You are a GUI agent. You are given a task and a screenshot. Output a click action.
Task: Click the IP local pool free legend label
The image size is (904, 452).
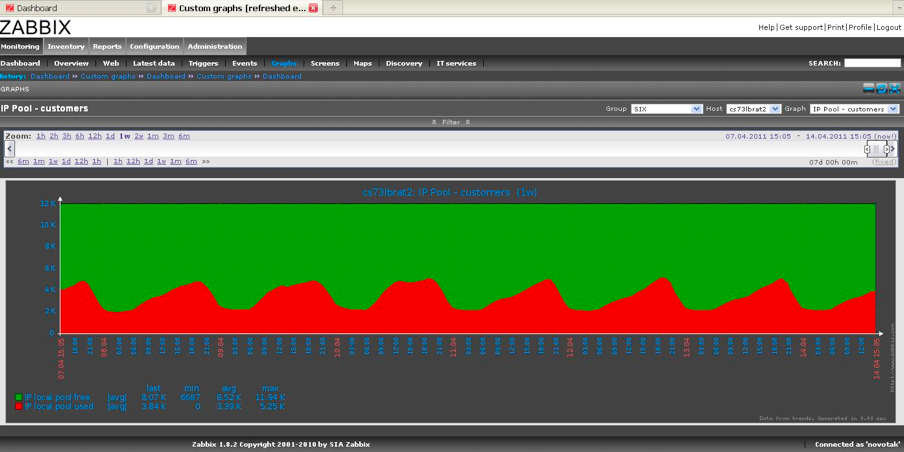point(57,397)
